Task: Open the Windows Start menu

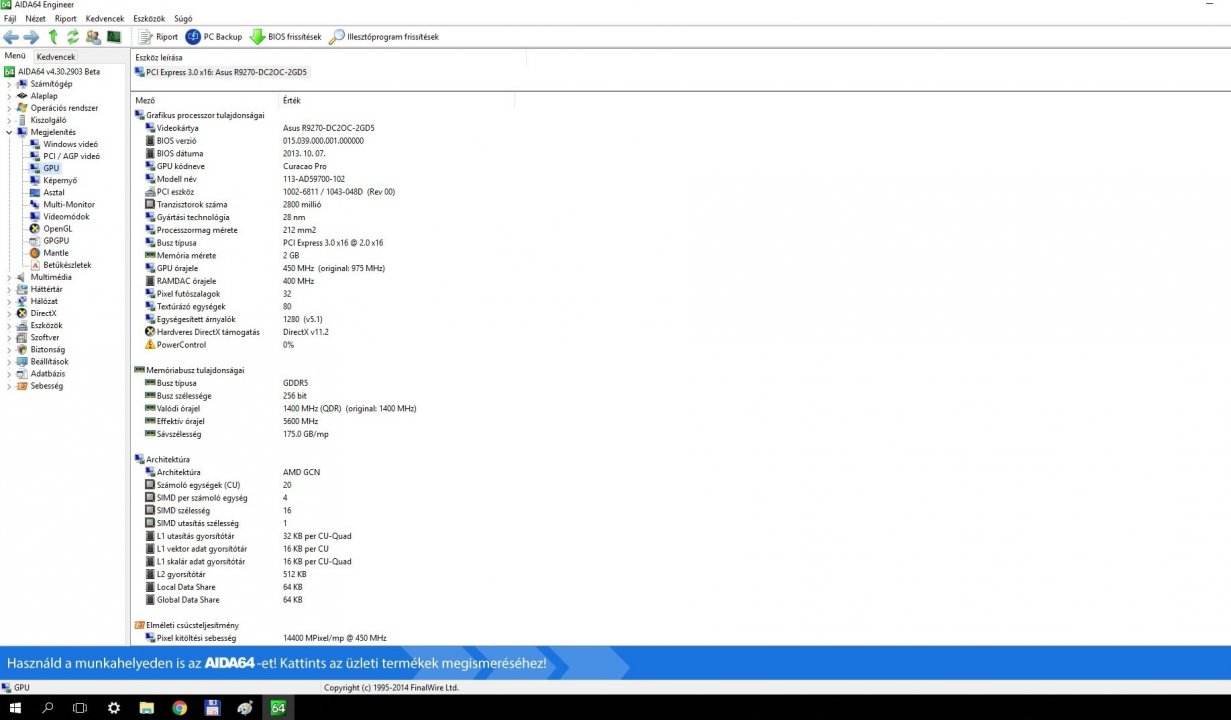Action: (x=16, y=708)
